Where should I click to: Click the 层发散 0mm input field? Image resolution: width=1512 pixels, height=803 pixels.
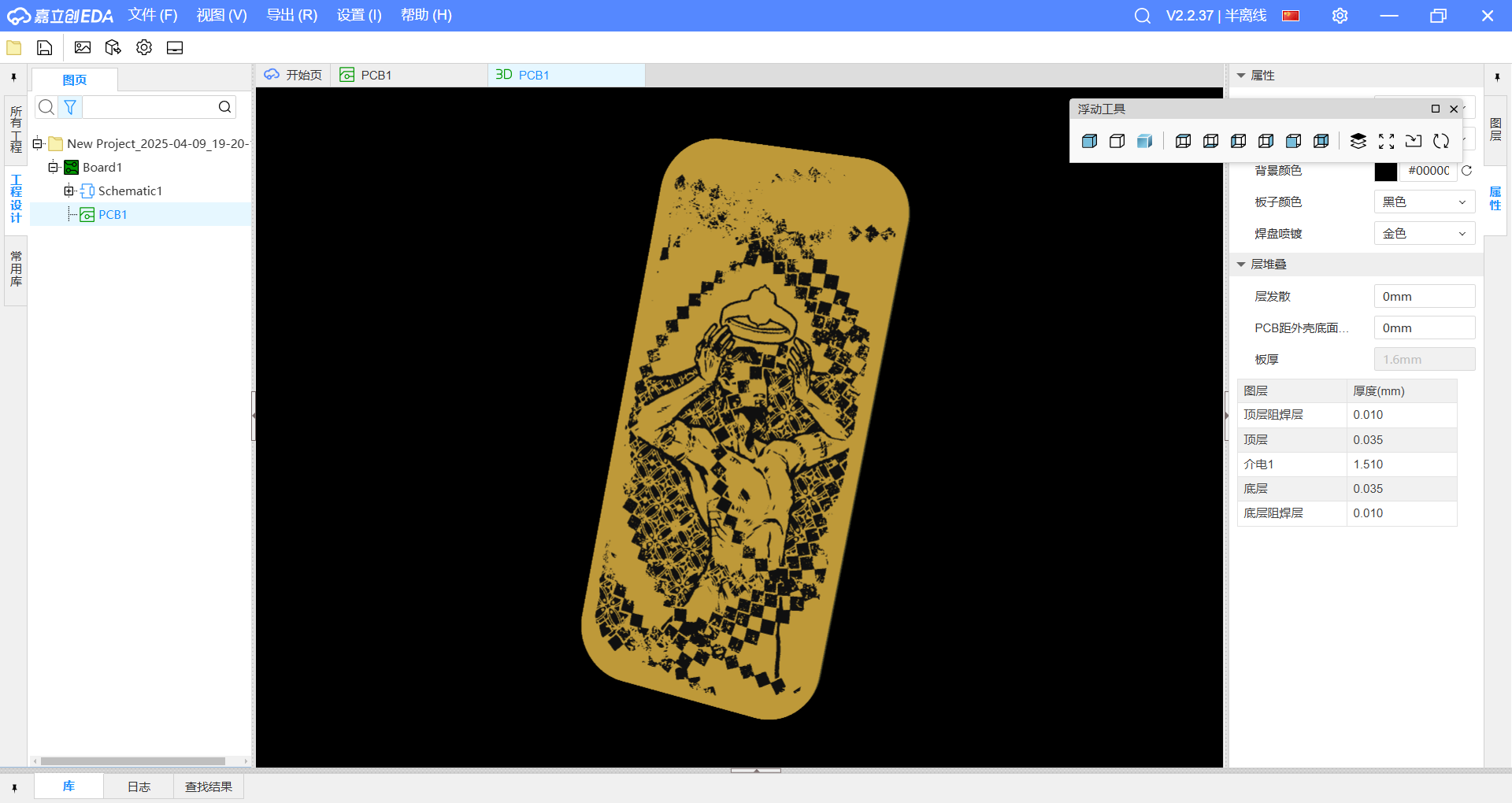coord(1425,297)
